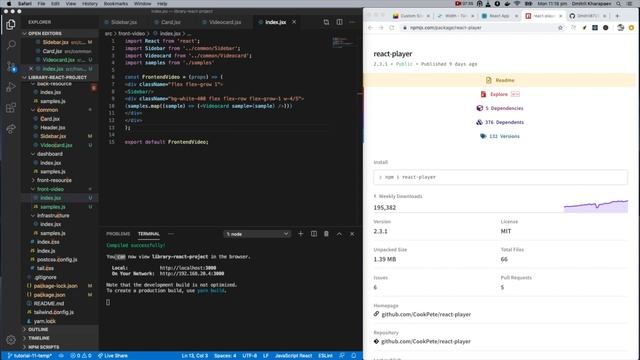Screen dimensions: 640x360
Task: Split the editor to the right
Action: coord(339,22)
